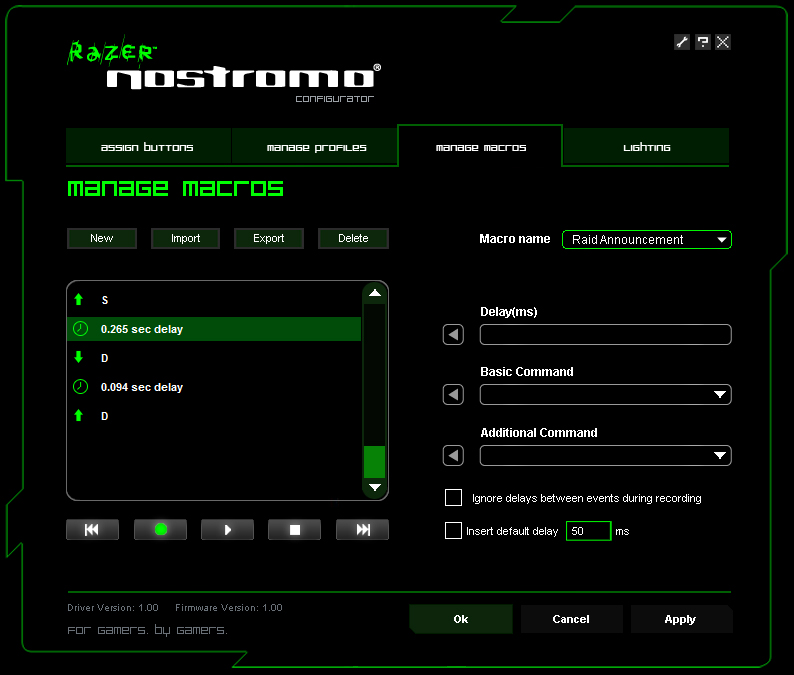Viewport: 794px width, 675px height.
Task: Switch to the Manage Profiles tab
Action: pos(316,147)
